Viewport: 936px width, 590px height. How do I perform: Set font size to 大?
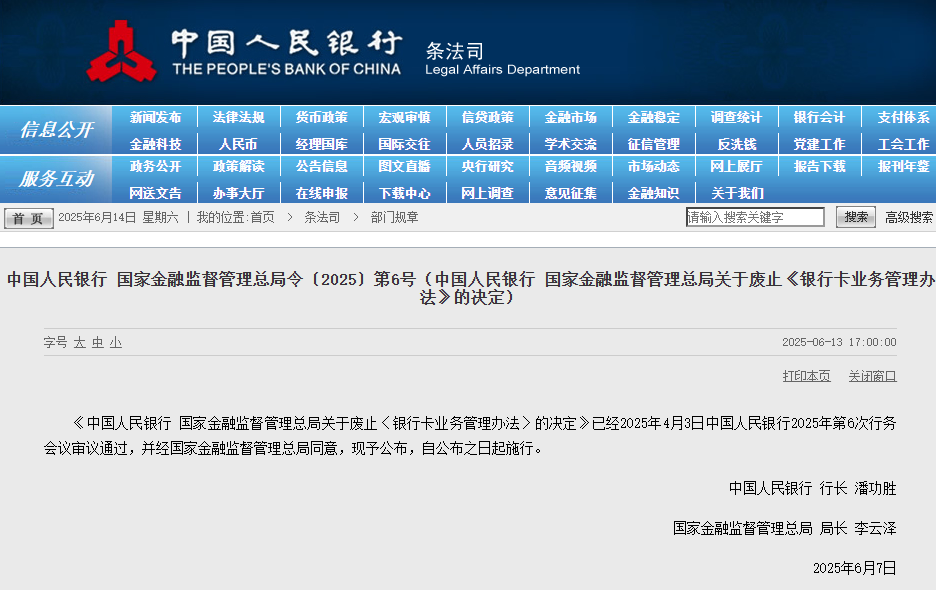pos(80,342)
